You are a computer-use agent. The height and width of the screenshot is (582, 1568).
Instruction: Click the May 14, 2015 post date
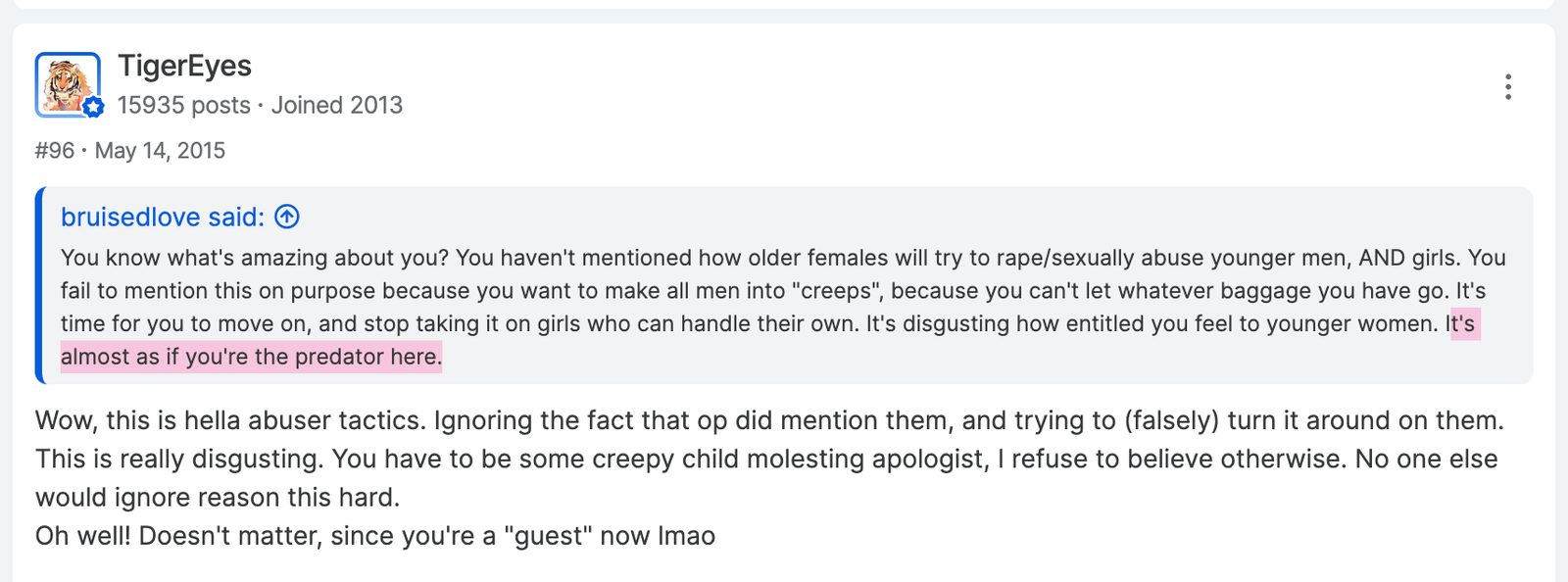160,151
